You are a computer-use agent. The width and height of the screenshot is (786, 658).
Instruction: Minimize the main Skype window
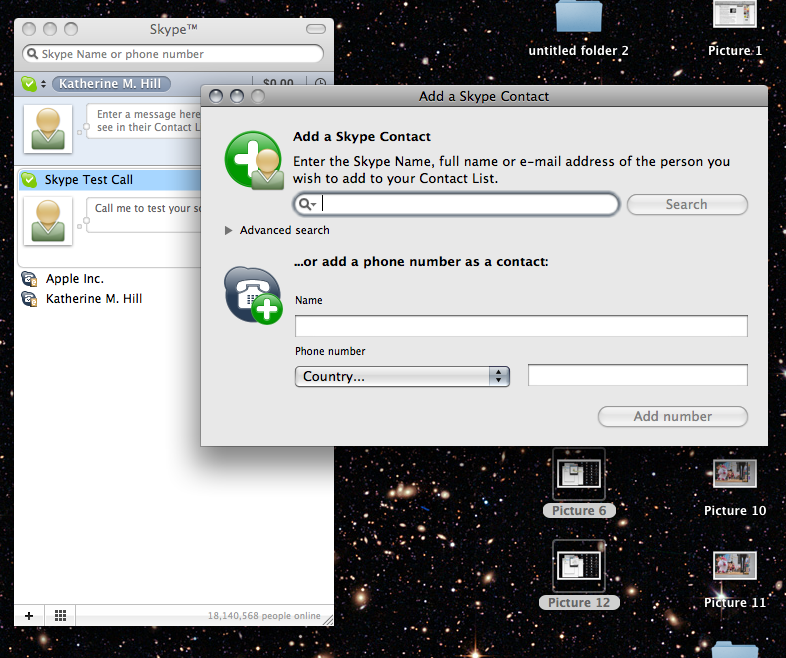(x=50, y=29)
